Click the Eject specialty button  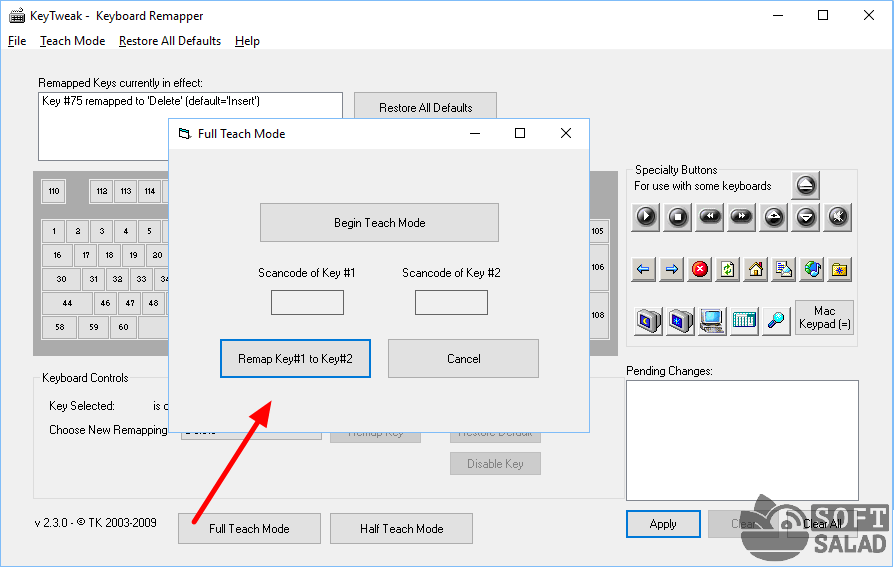click(806, 185)
